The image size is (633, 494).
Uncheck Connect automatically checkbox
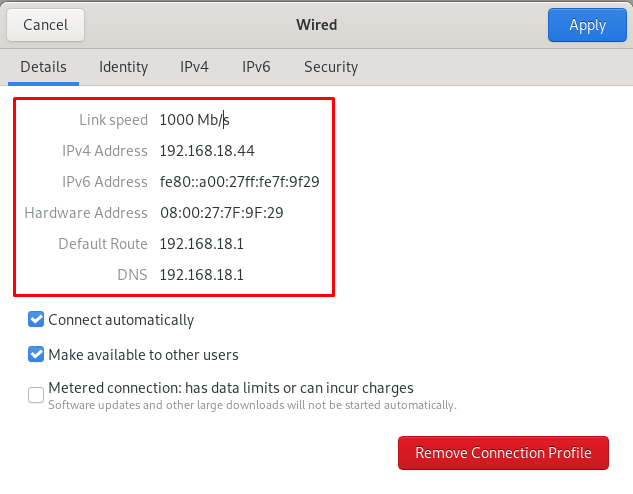click(36, 319)
